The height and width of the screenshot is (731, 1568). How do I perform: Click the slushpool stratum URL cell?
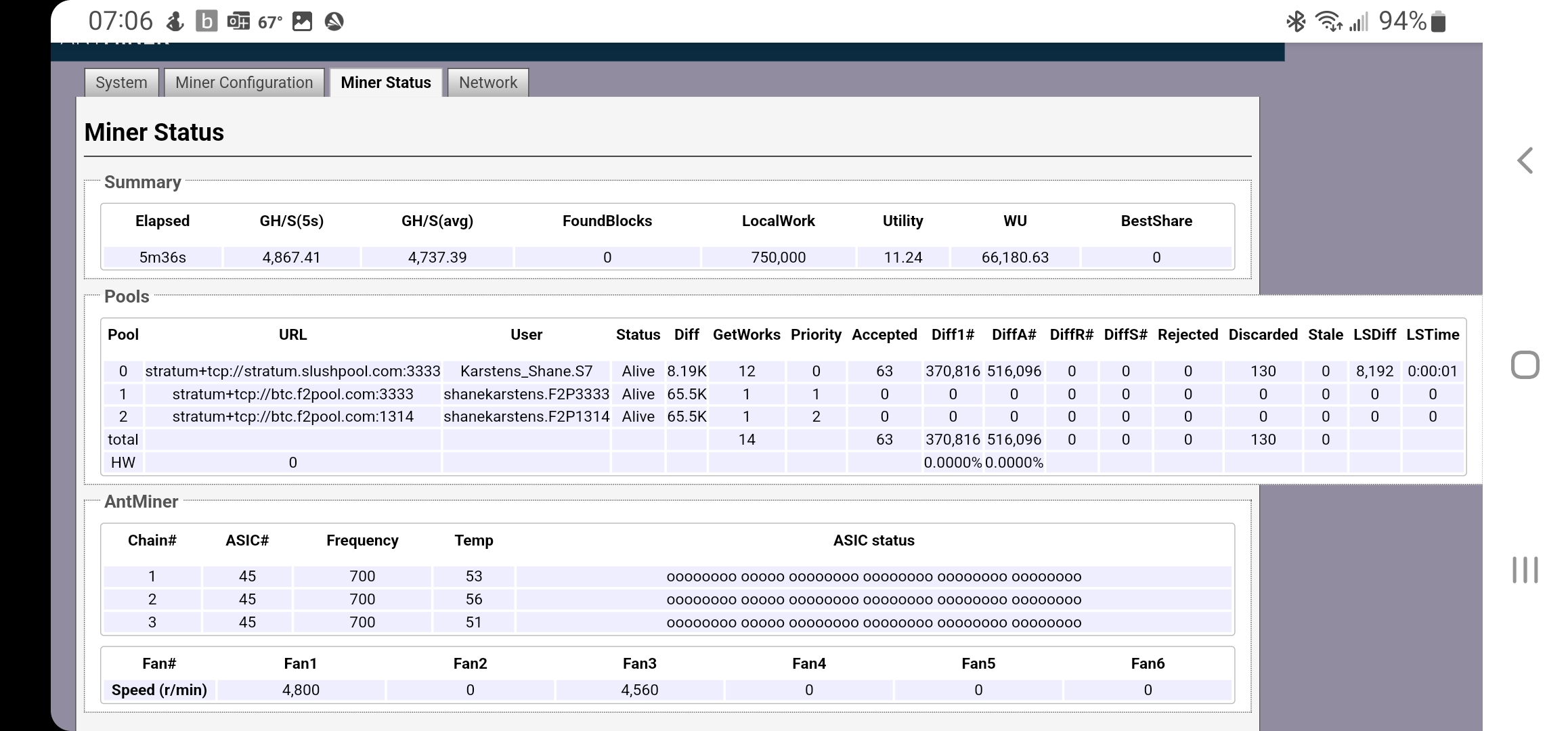click(292, 371)
